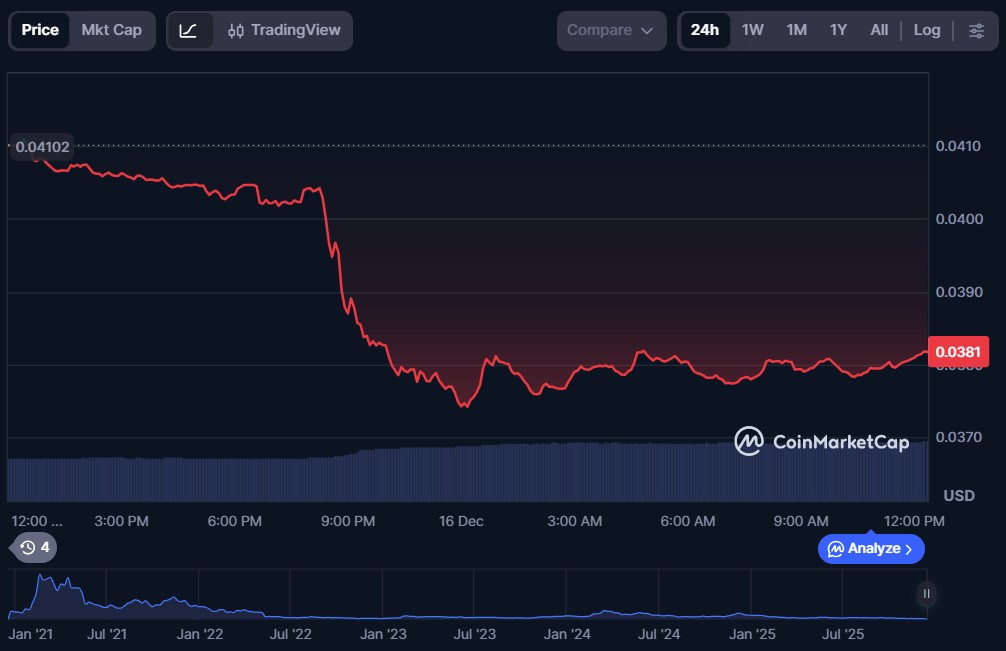
Task: Select the 1M time range
Action: (x=796, y=30)
